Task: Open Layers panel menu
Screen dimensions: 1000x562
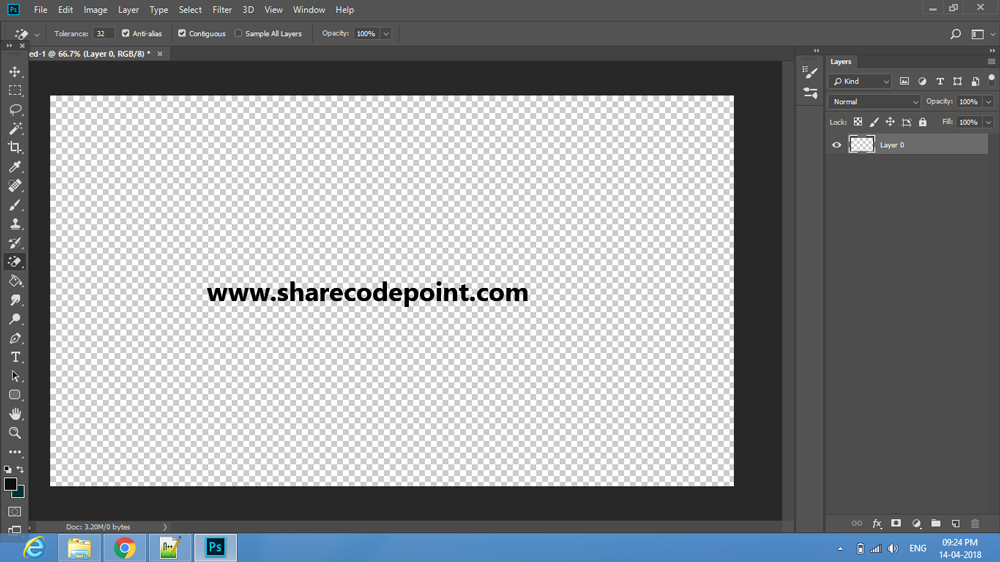Action: click(x=991, y=62)
